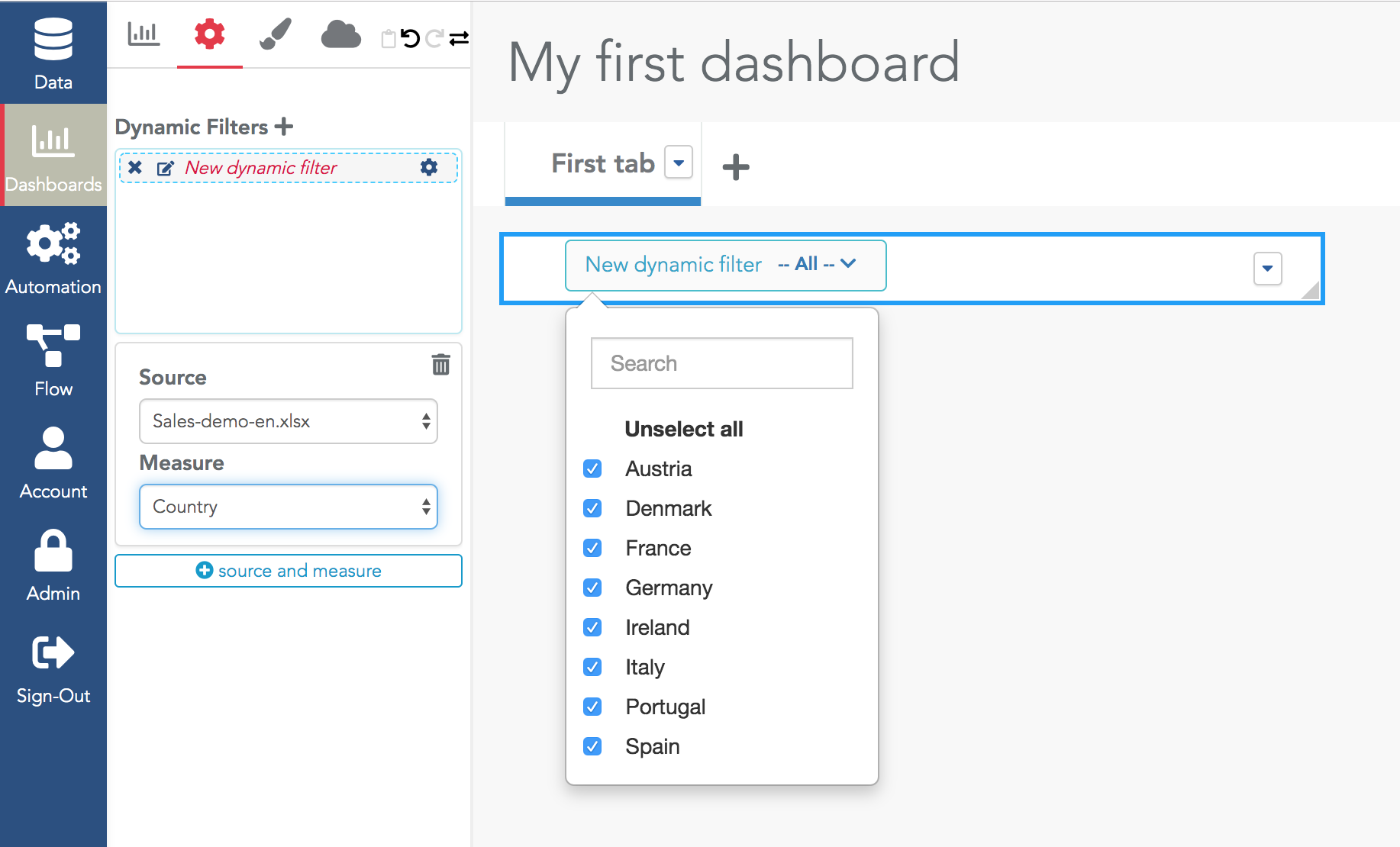
Task: Uncheck the Italy checkbox
Action: coord(592,667)
